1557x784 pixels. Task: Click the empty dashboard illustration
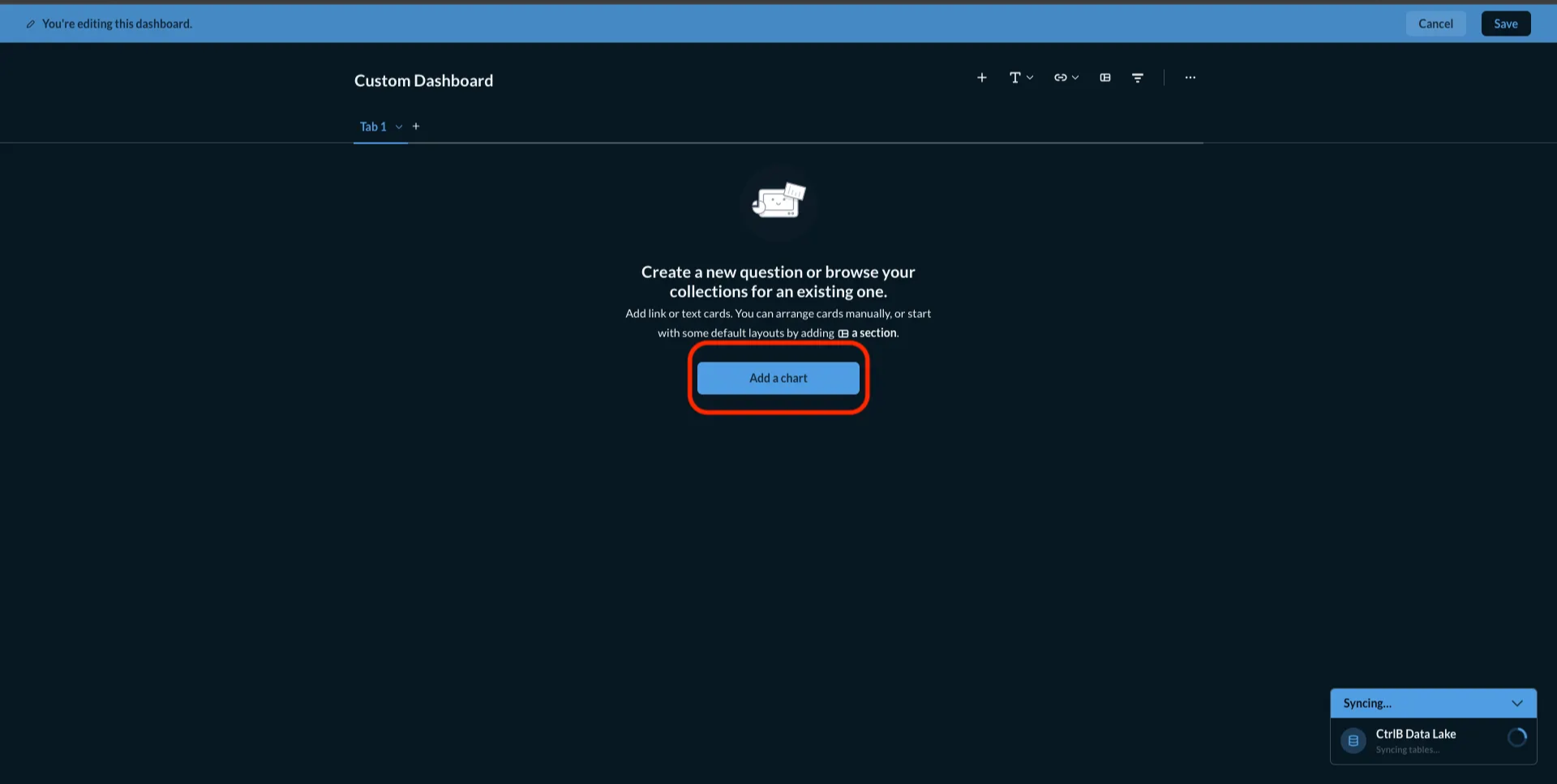point(778,203)
